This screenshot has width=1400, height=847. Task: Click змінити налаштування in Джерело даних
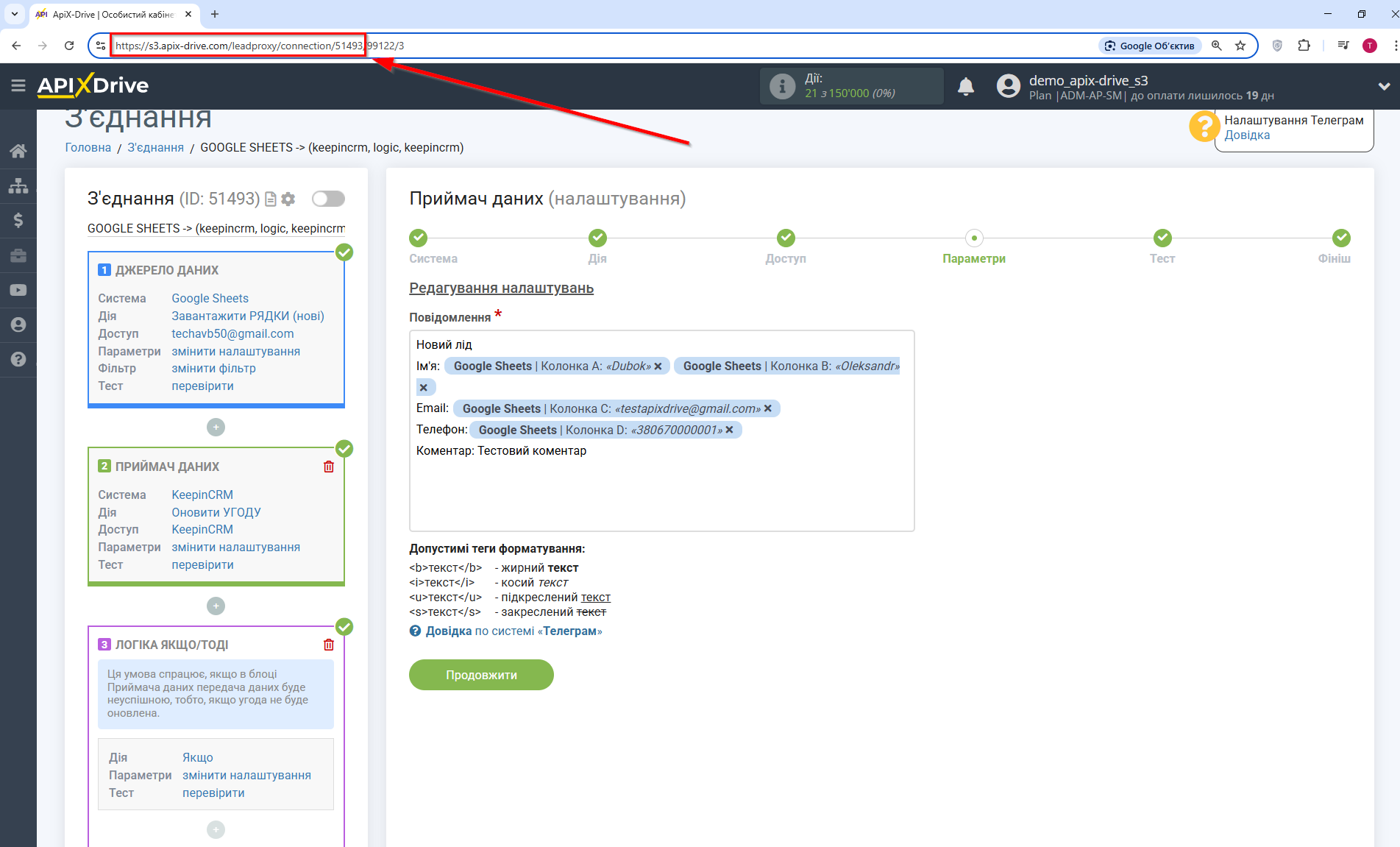(x=236, y=351)
